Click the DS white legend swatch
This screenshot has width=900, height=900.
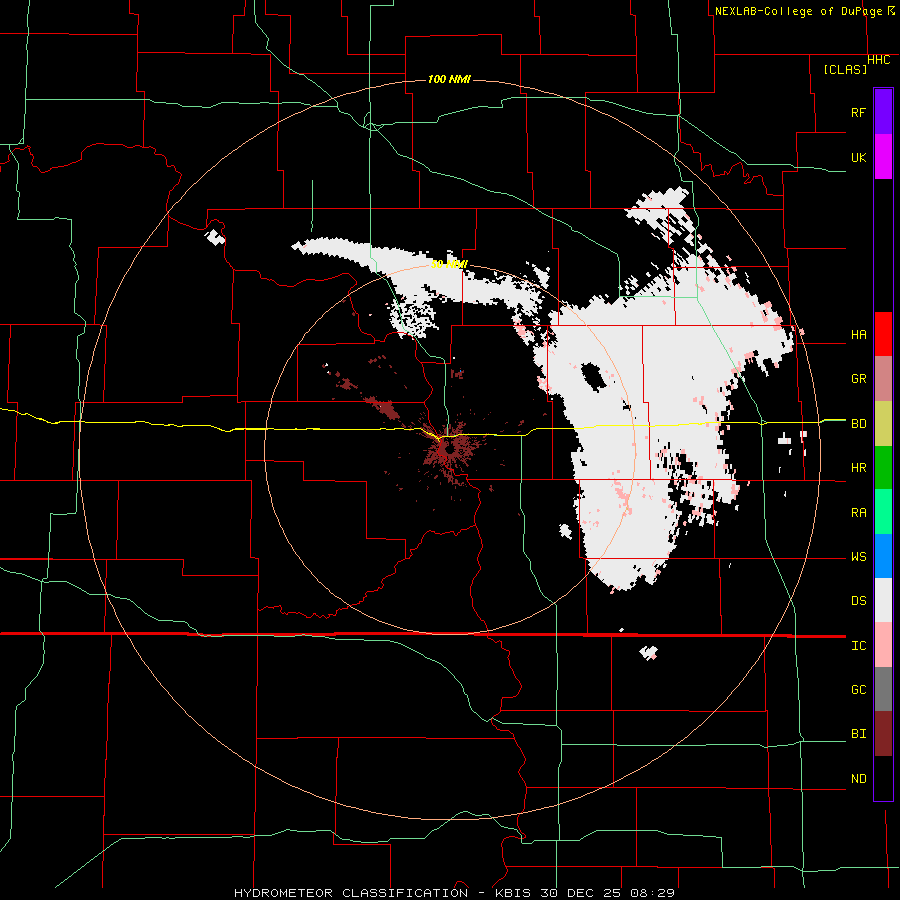coord(883,600)
